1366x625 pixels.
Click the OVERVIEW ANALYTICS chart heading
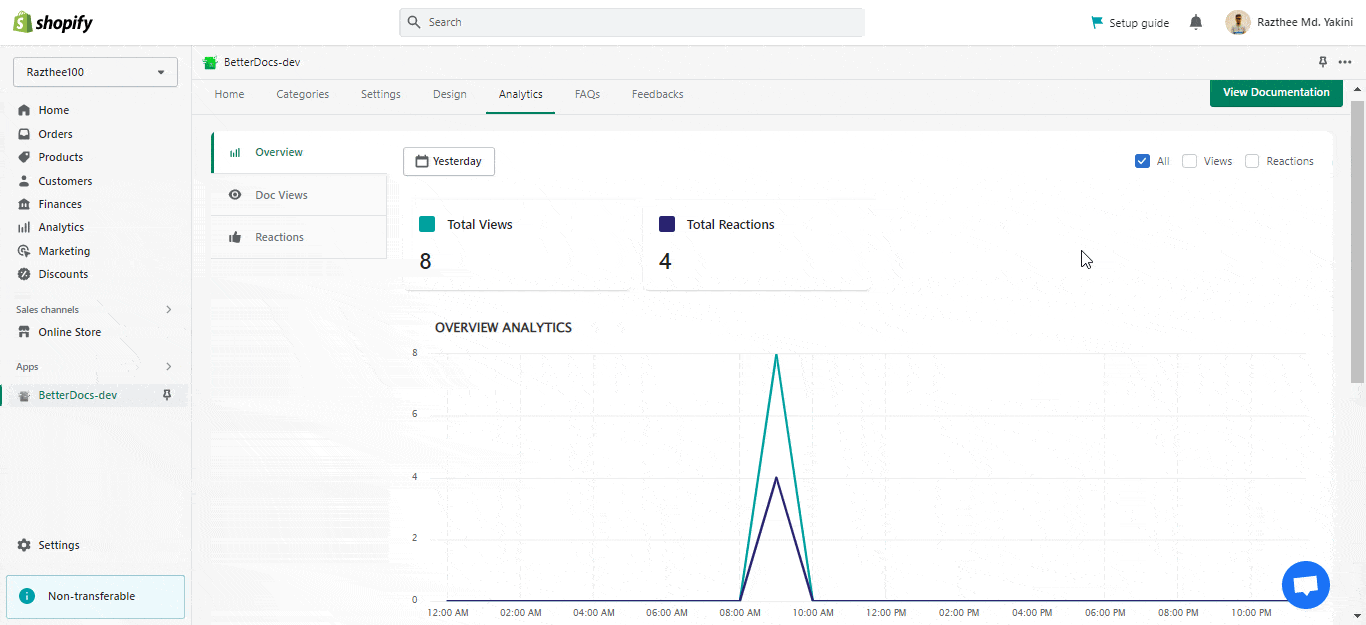click(x=503, y=328)
